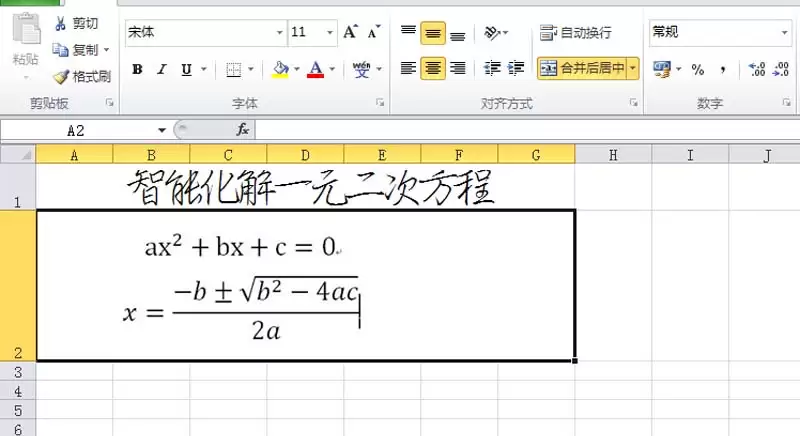Image resolution: width=800 pixels, height=436 pixels.
Task: Click the Percent Style icon
Action: [x=697, y=69]
